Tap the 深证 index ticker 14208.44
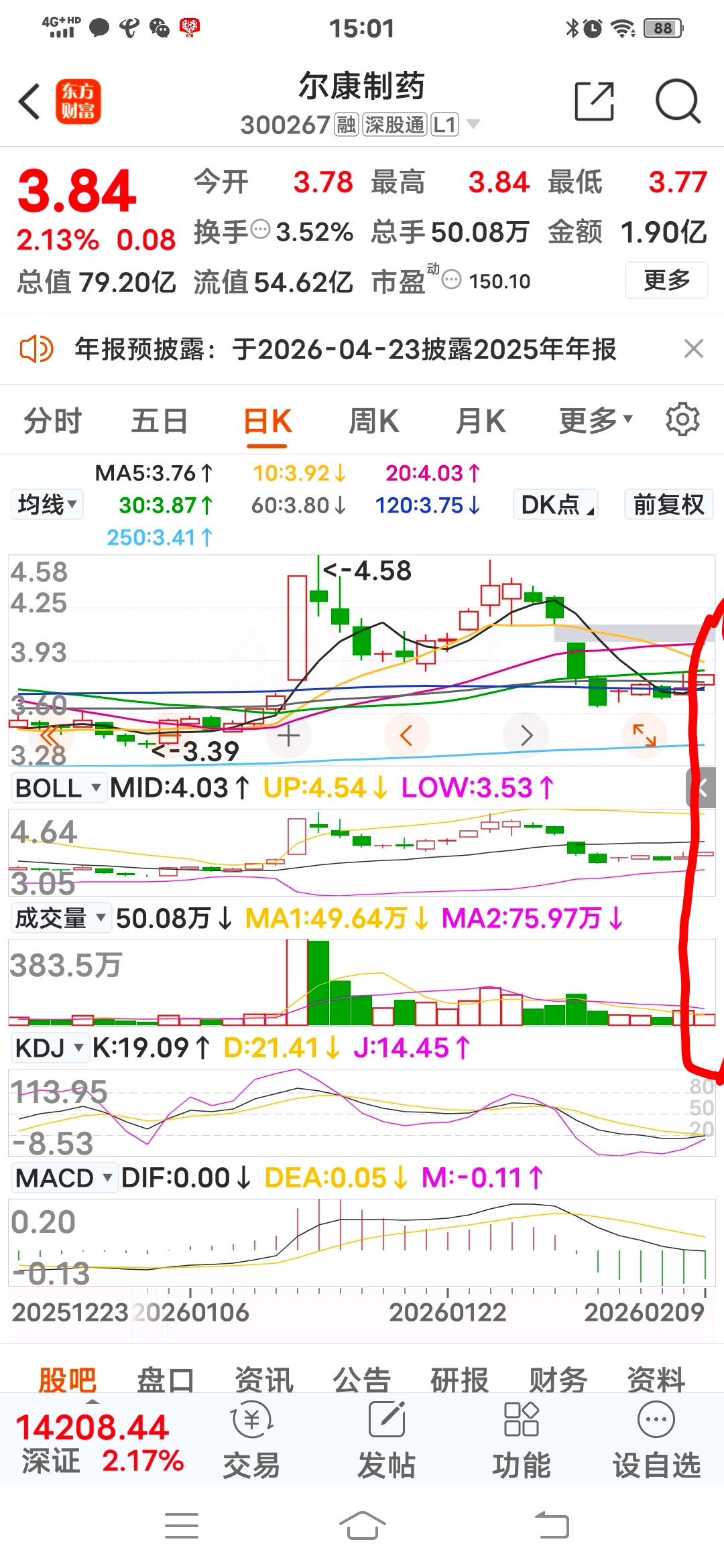The width and height of the screenshot is (724, 1568). (92, 1427)
